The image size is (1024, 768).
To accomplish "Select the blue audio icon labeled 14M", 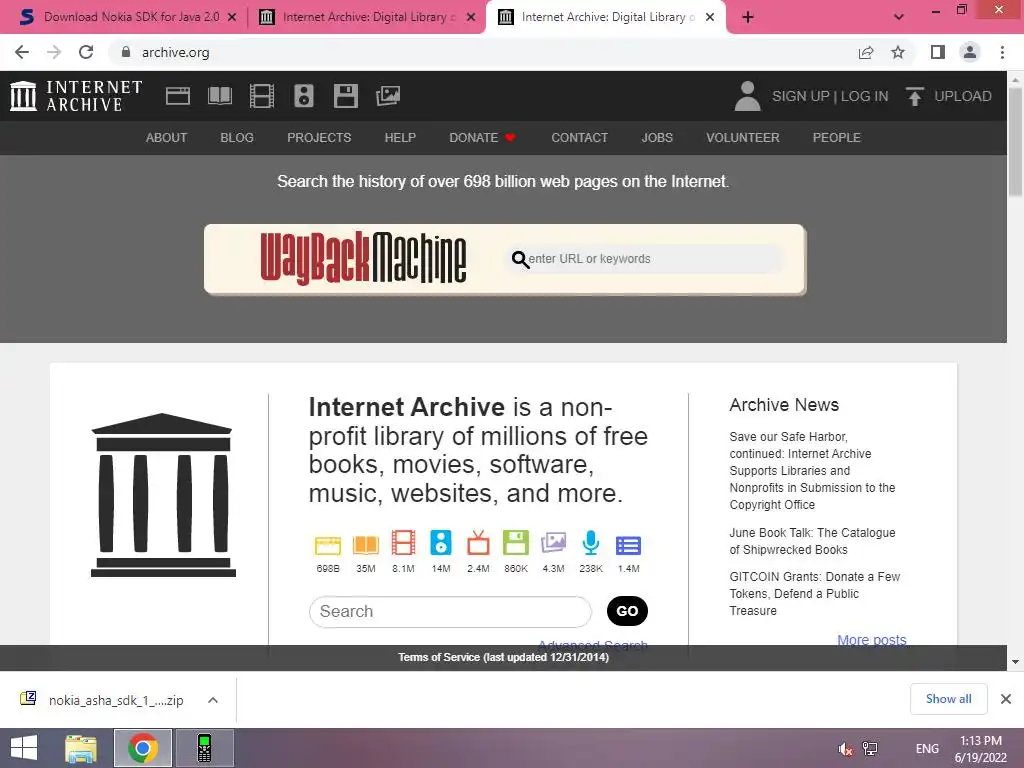I will [441, 543].
